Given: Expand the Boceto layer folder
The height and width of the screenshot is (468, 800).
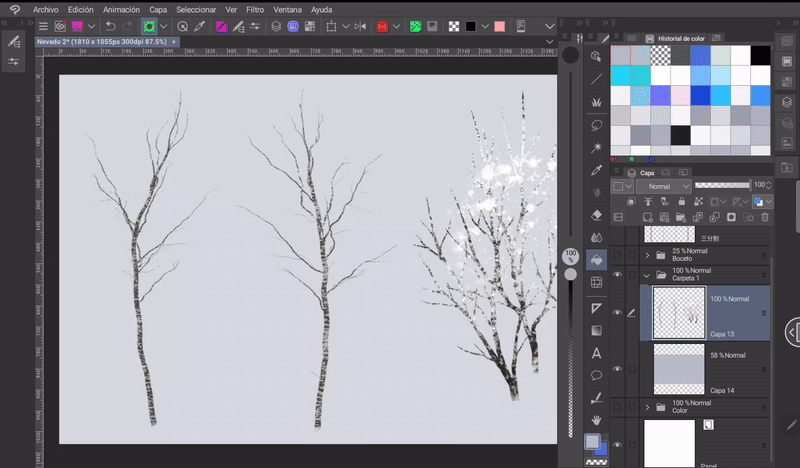Looking at the screenshot, I should [647, 254].
